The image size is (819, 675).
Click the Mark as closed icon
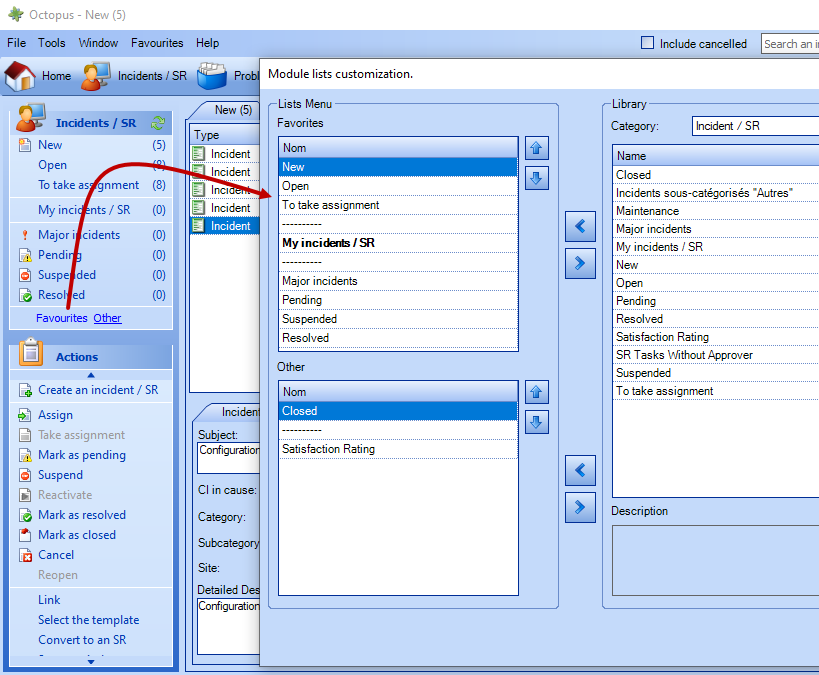[x=25, y=535]
